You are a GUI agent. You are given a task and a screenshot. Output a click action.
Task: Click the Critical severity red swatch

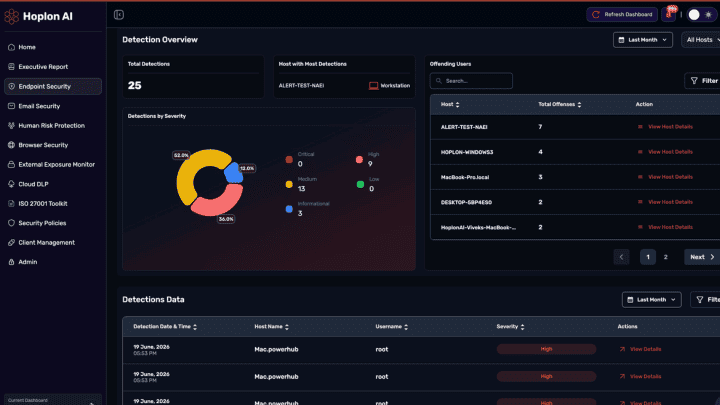coord(289,160)
